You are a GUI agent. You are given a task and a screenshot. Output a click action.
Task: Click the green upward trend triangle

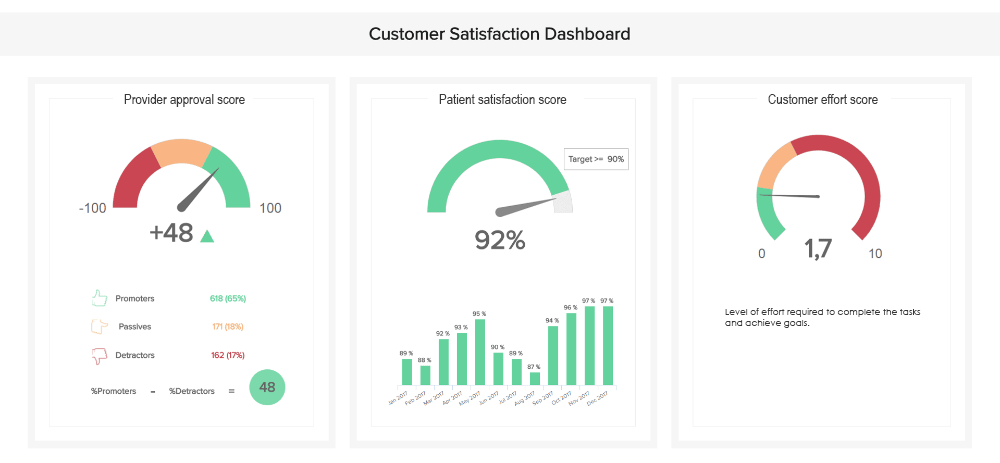(207, 236)
